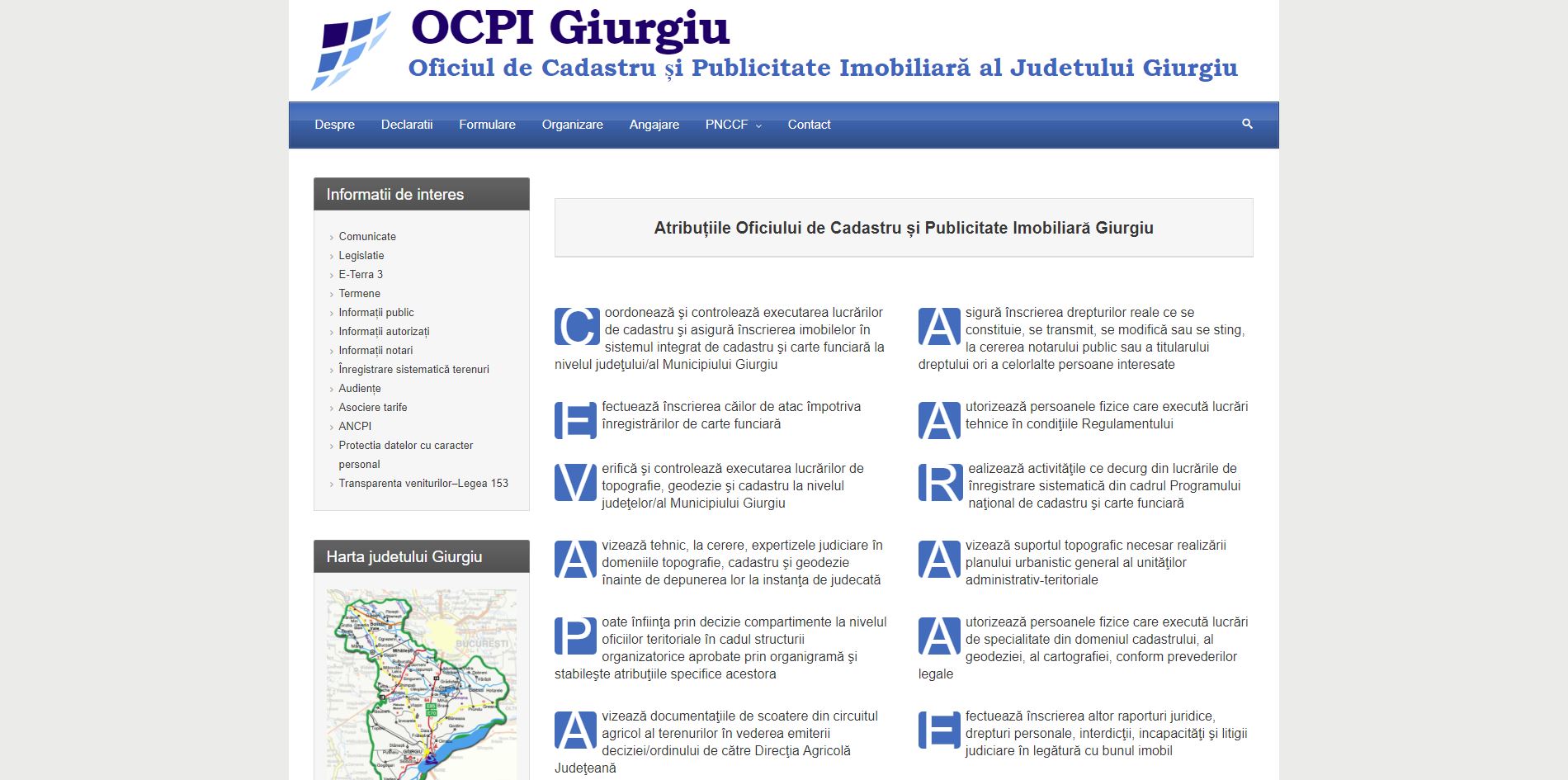Open the Contact menu item
The image size is (1568, 780).
tap(809, 125)
